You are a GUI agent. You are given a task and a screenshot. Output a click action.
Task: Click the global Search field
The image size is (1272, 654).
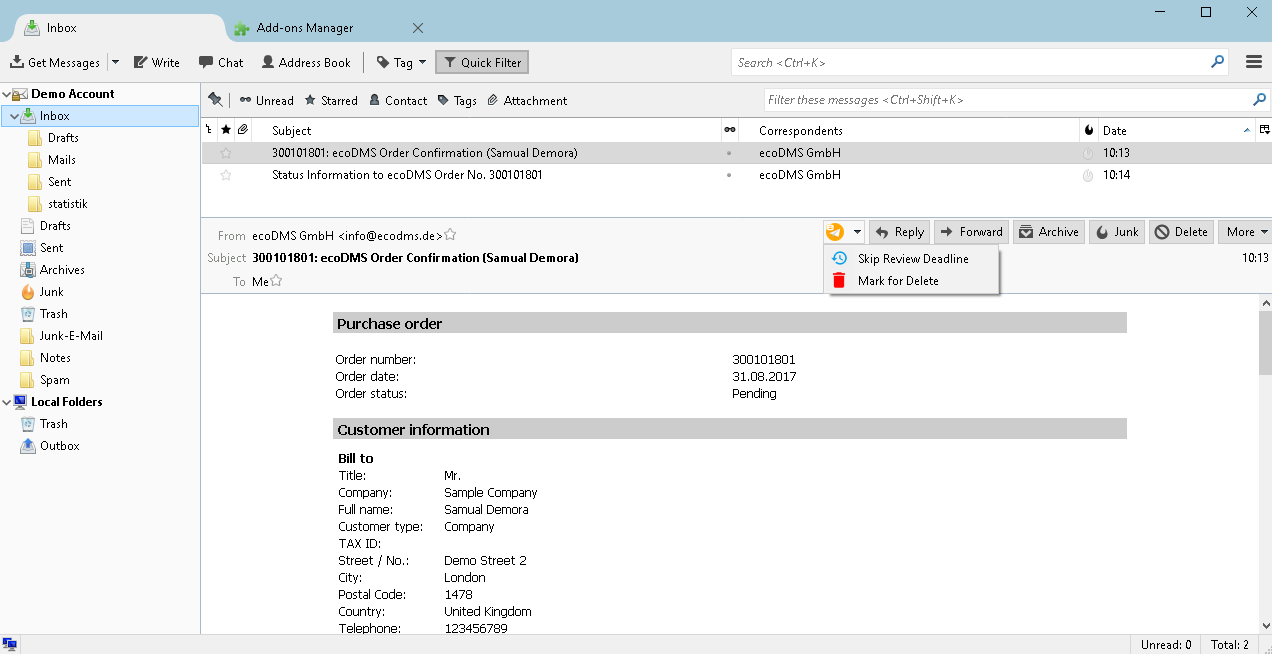point(980,62)
